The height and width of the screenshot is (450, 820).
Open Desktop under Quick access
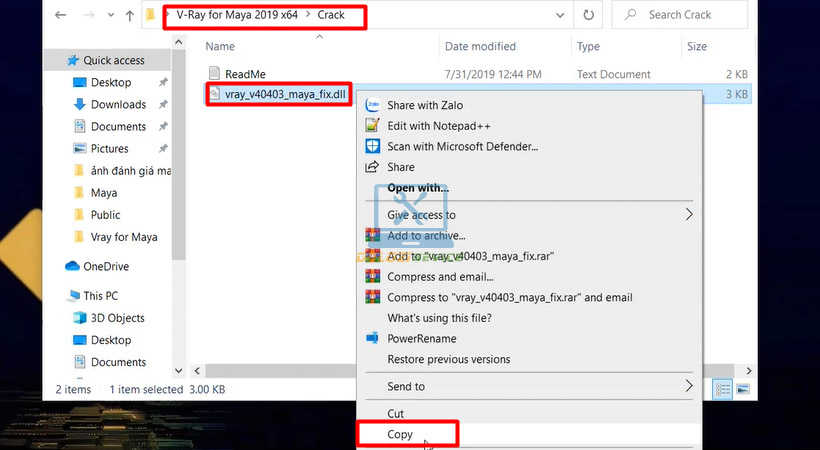111,82
